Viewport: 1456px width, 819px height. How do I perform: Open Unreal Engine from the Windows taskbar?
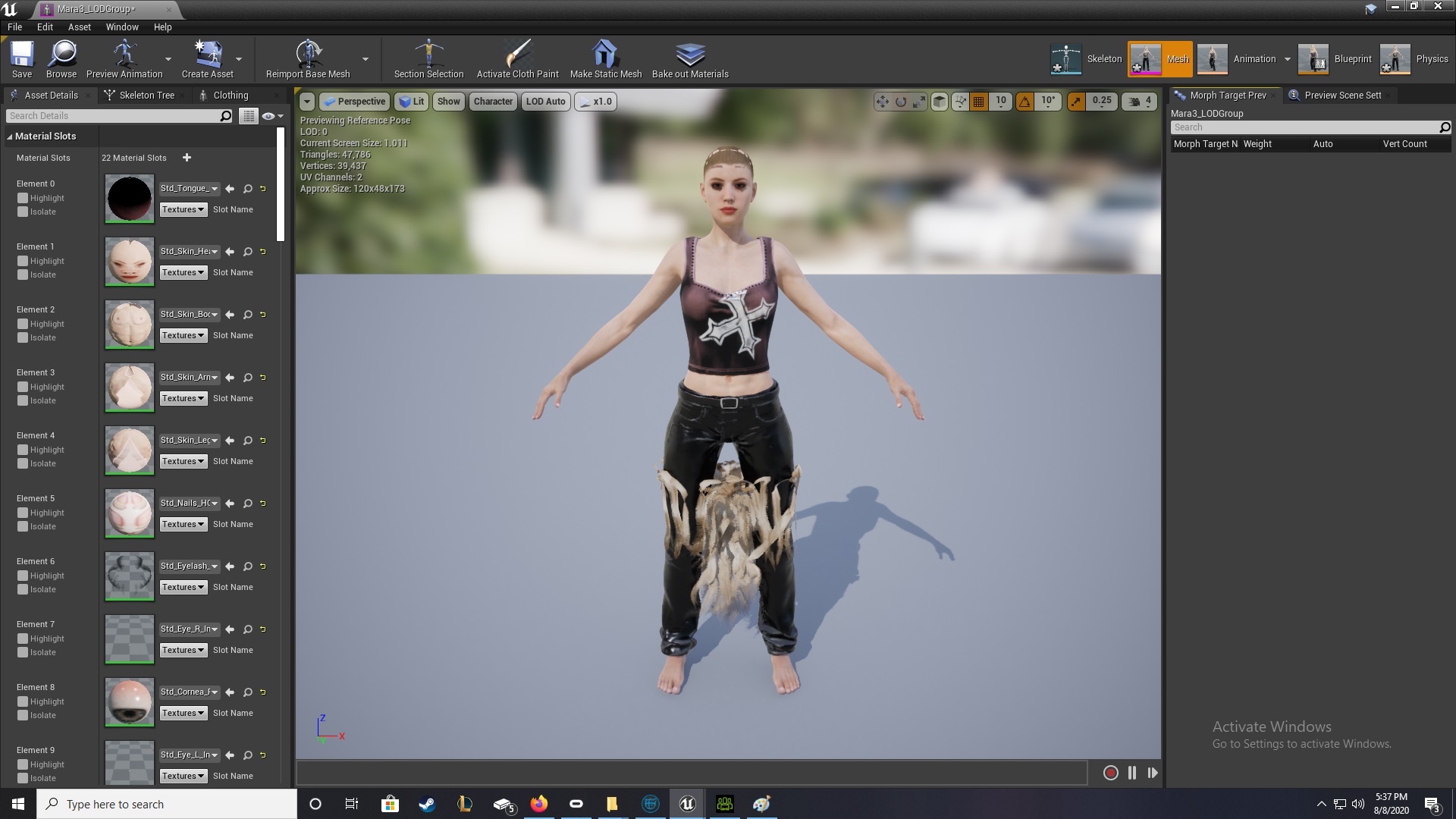pyautogui.click(x=687, y=804)
